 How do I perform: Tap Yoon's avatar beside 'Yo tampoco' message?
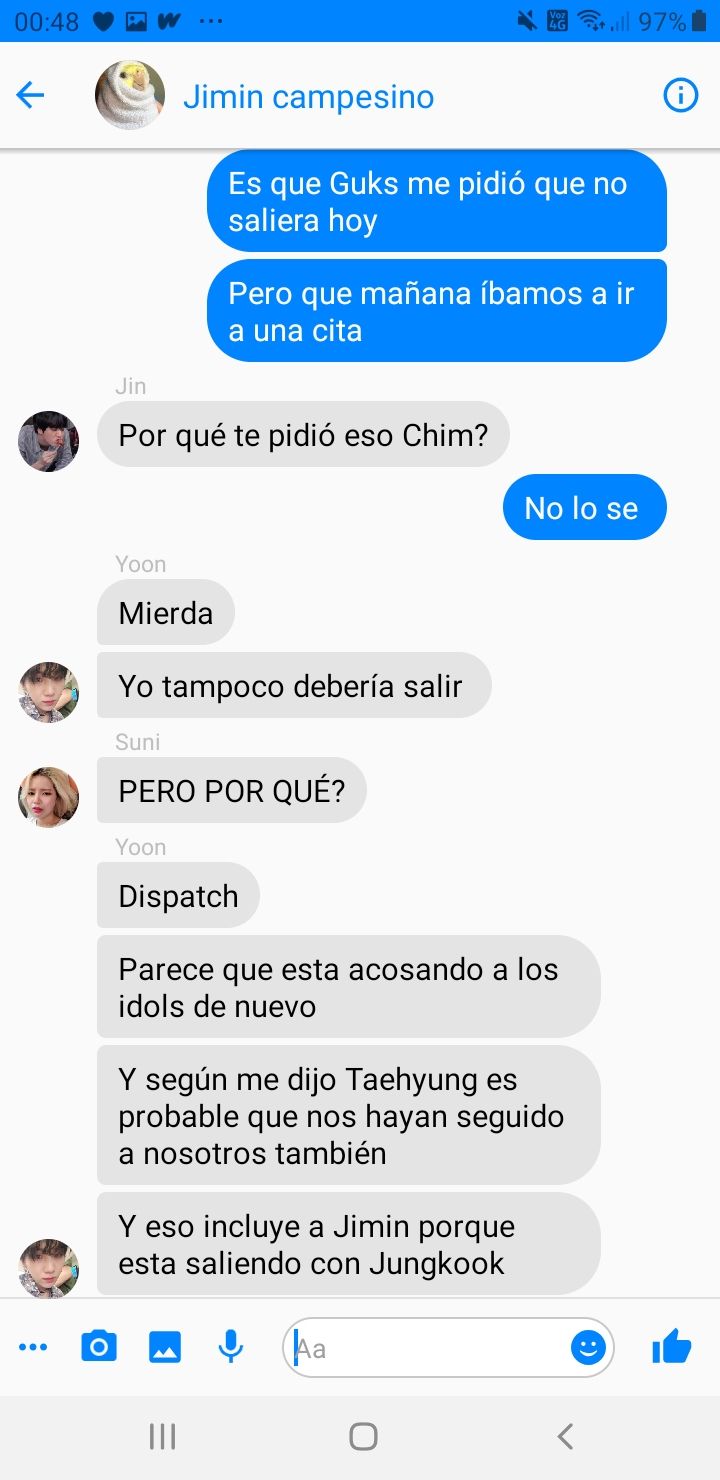click(x=49, y=692)
